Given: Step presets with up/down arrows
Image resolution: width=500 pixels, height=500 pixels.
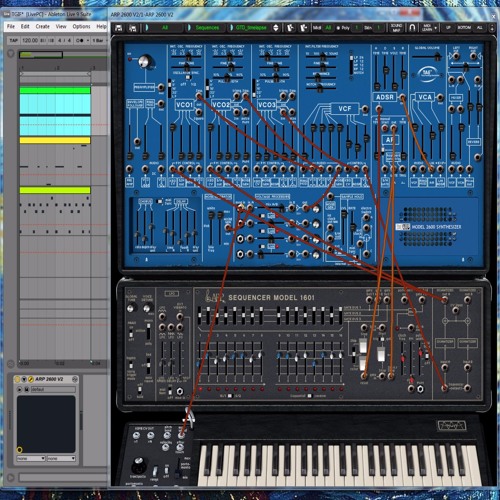Looking at the screenshot, I should pos(276,28).
